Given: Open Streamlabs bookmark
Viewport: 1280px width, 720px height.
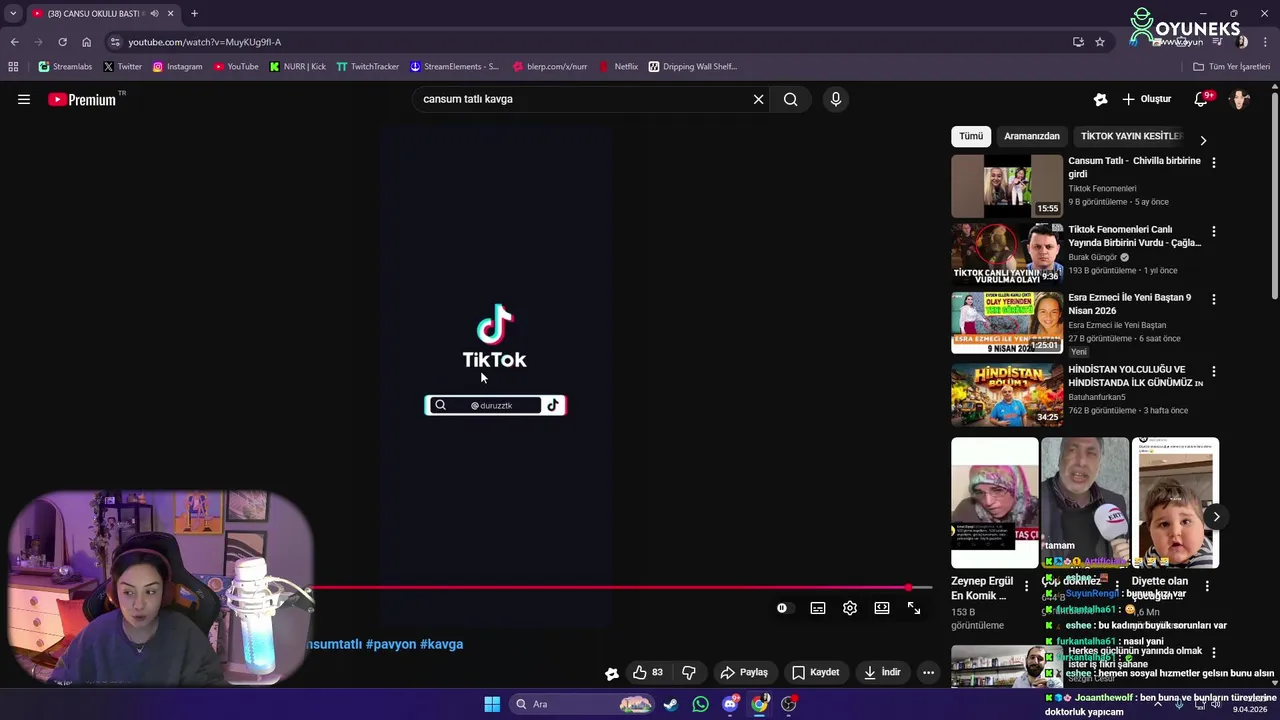Looking at the screenshot, I should click(x=65, y=67).
